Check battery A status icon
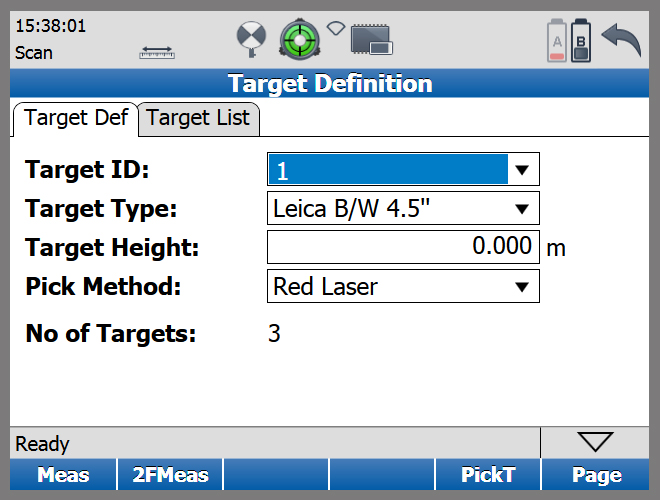 point(556,41)
